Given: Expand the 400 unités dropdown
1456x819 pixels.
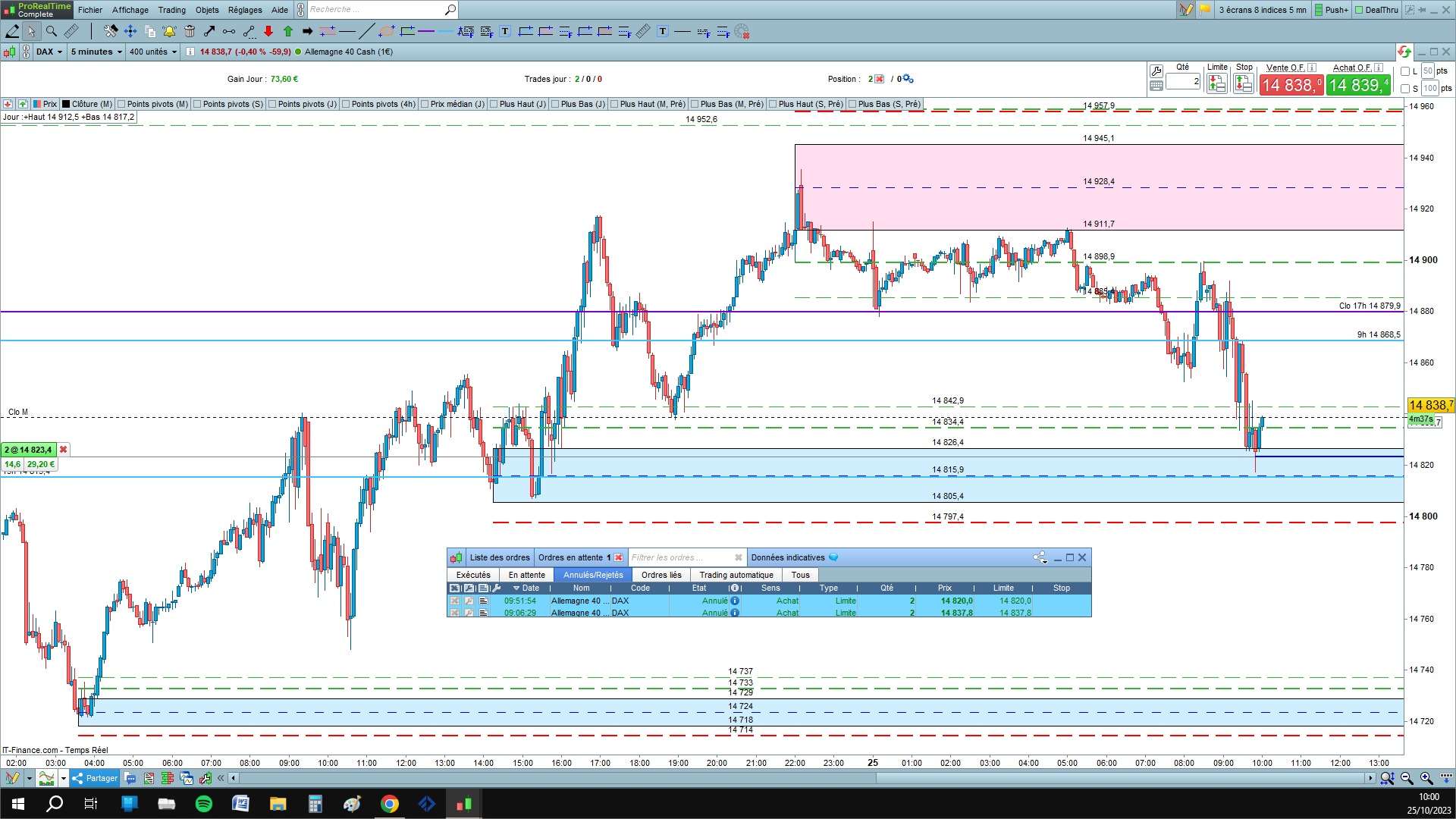Looking at the screenshot, I should [x=152, y=52].
